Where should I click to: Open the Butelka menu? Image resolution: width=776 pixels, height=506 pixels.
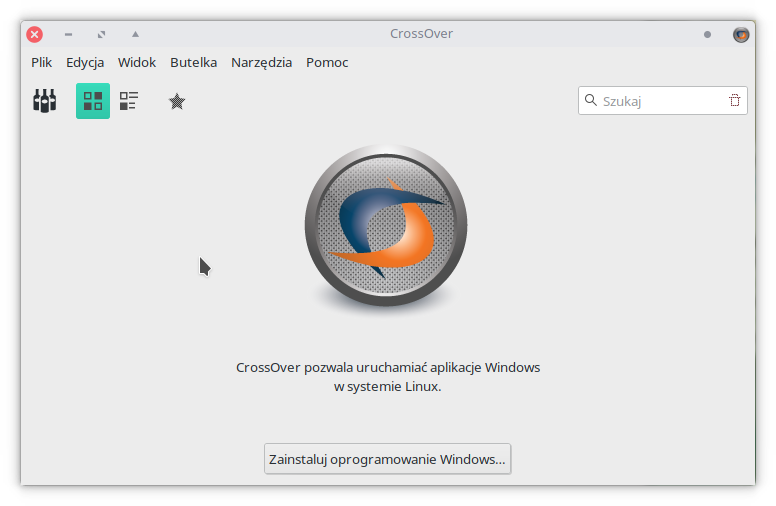point(194,62)
